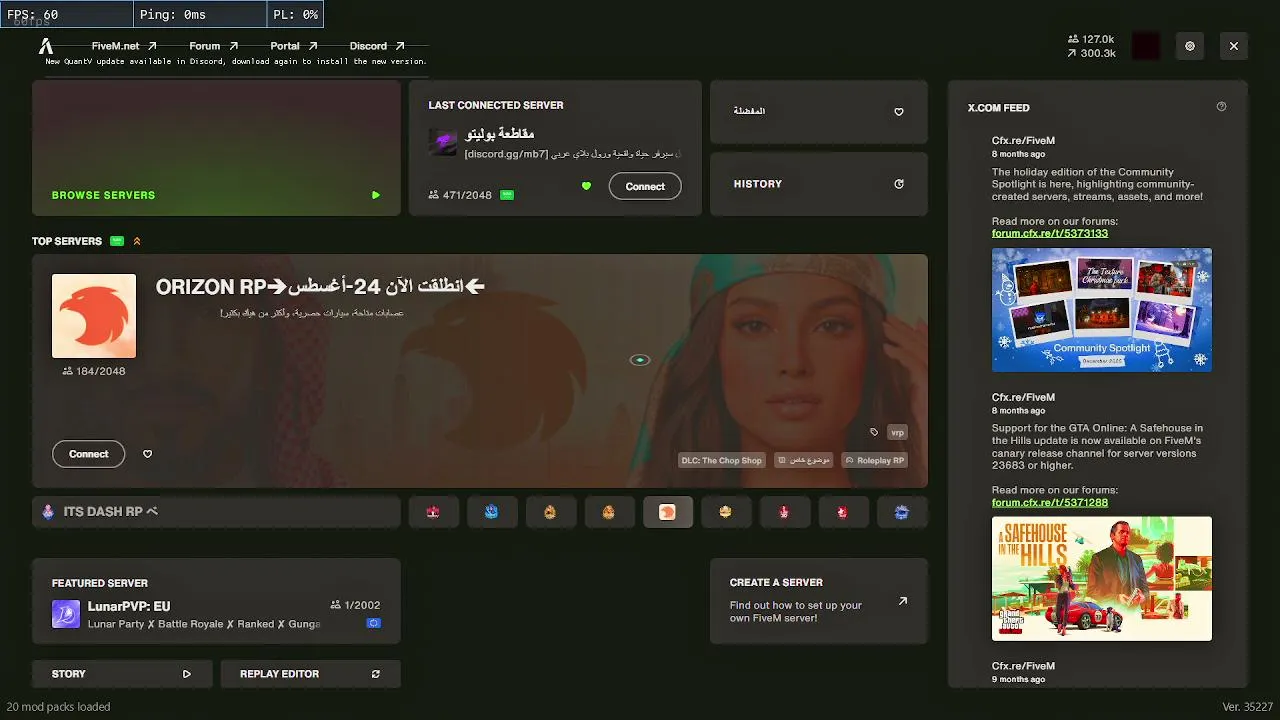This screenshot has height=720, width=1280.
Task: Click the 20 mod packs loaded status
Action: (58, 706)
